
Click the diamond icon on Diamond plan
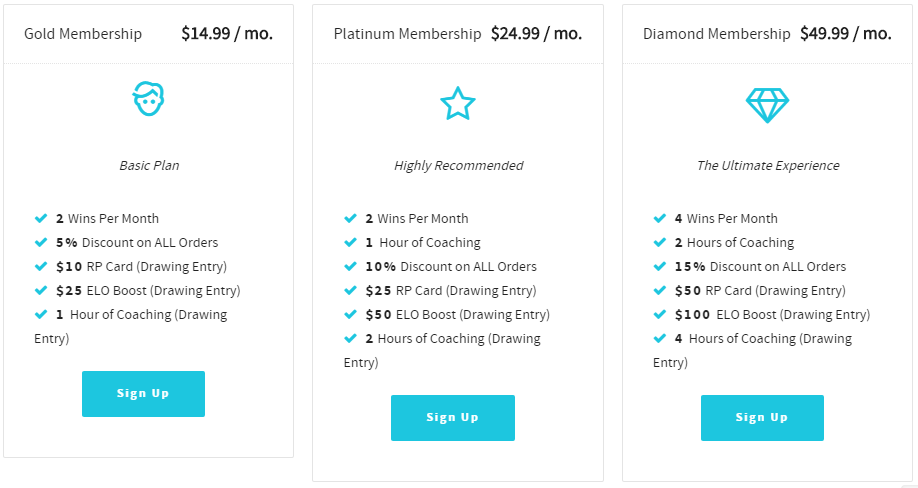pos(767,105)
